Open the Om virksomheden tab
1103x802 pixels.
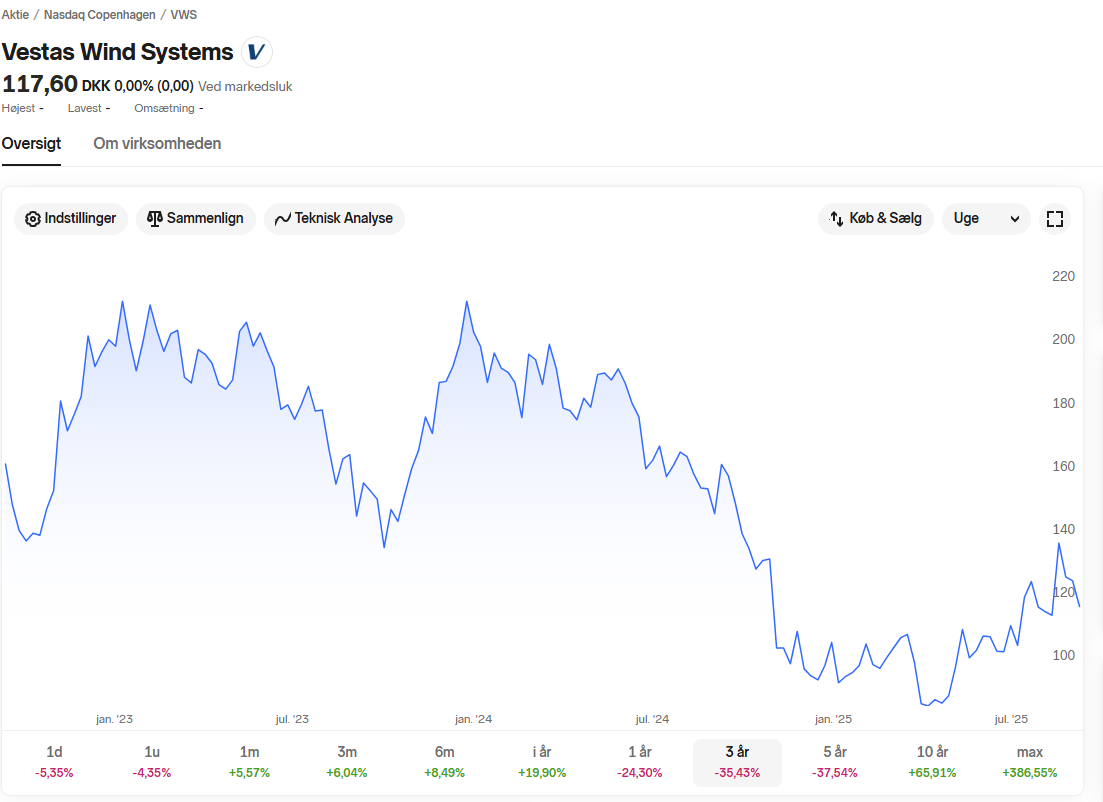tap(157, 144)
